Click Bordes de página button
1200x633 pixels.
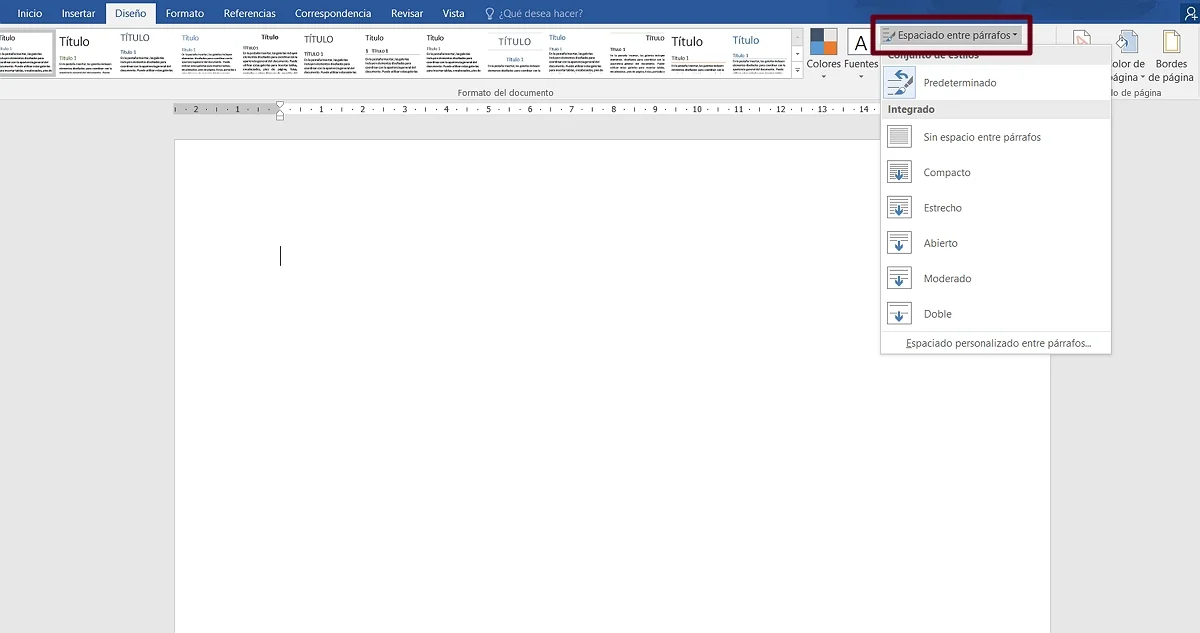[x=1171, y=55]
